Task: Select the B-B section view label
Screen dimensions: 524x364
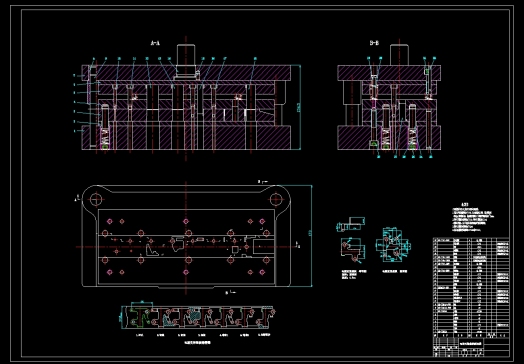Action: point(374,43)
